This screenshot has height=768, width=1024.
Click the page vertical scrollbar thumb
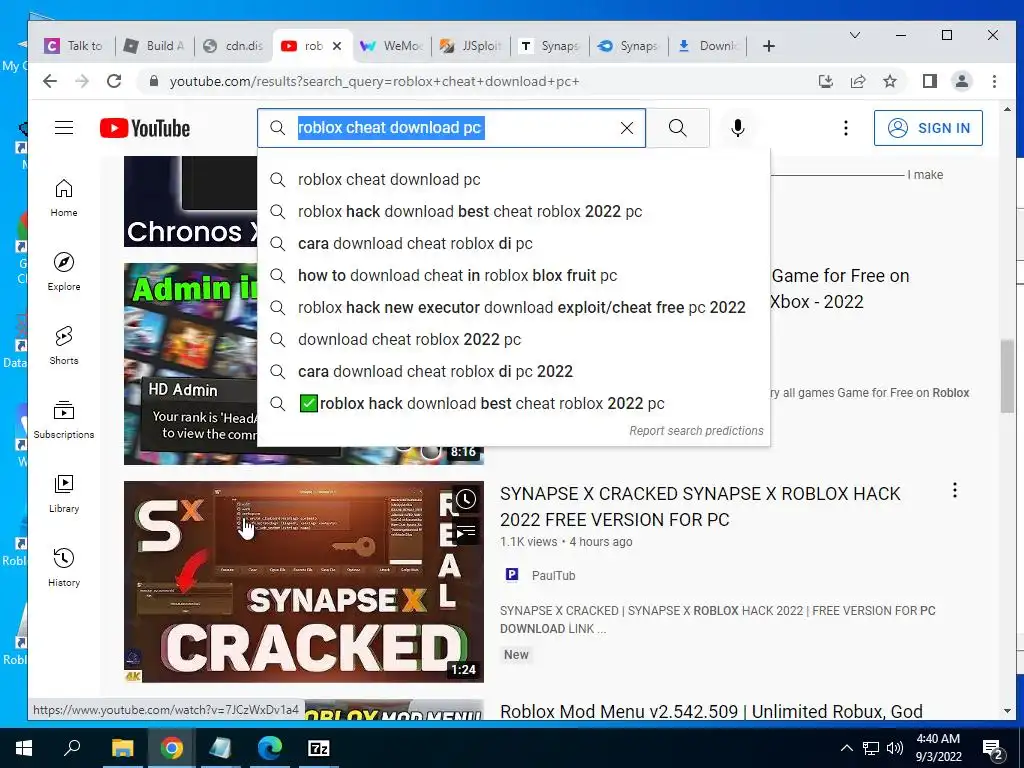point(1007,377)
